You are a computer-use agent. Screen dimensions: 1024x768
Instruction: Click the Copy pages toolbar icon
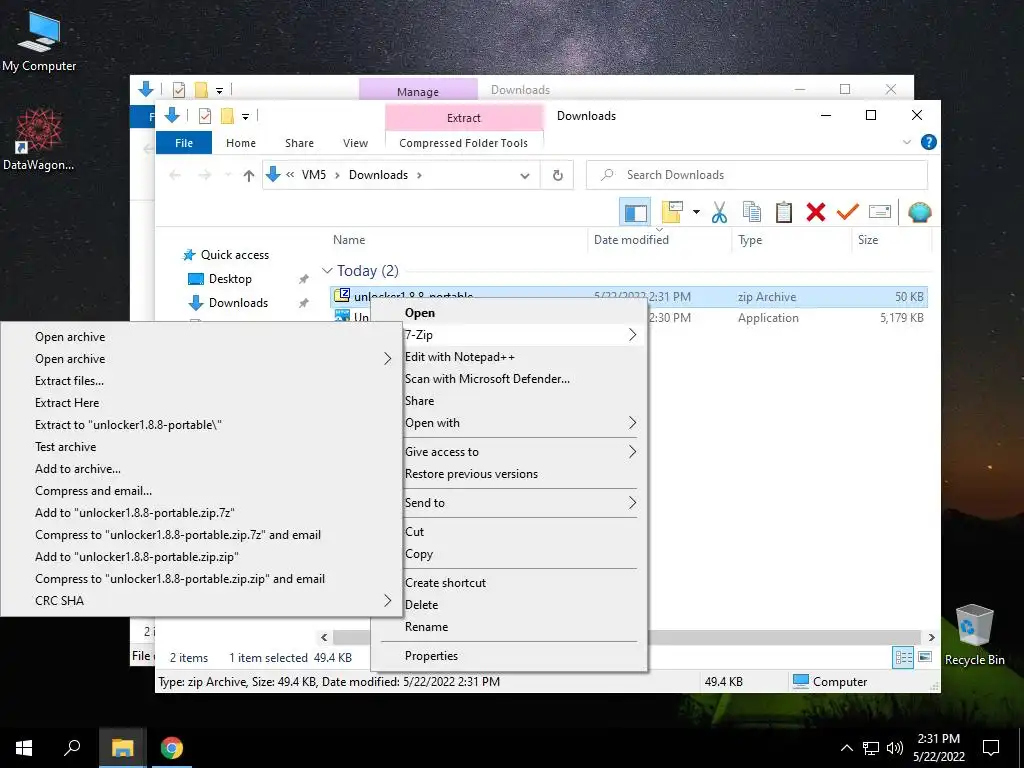click(x=752, y=212)
